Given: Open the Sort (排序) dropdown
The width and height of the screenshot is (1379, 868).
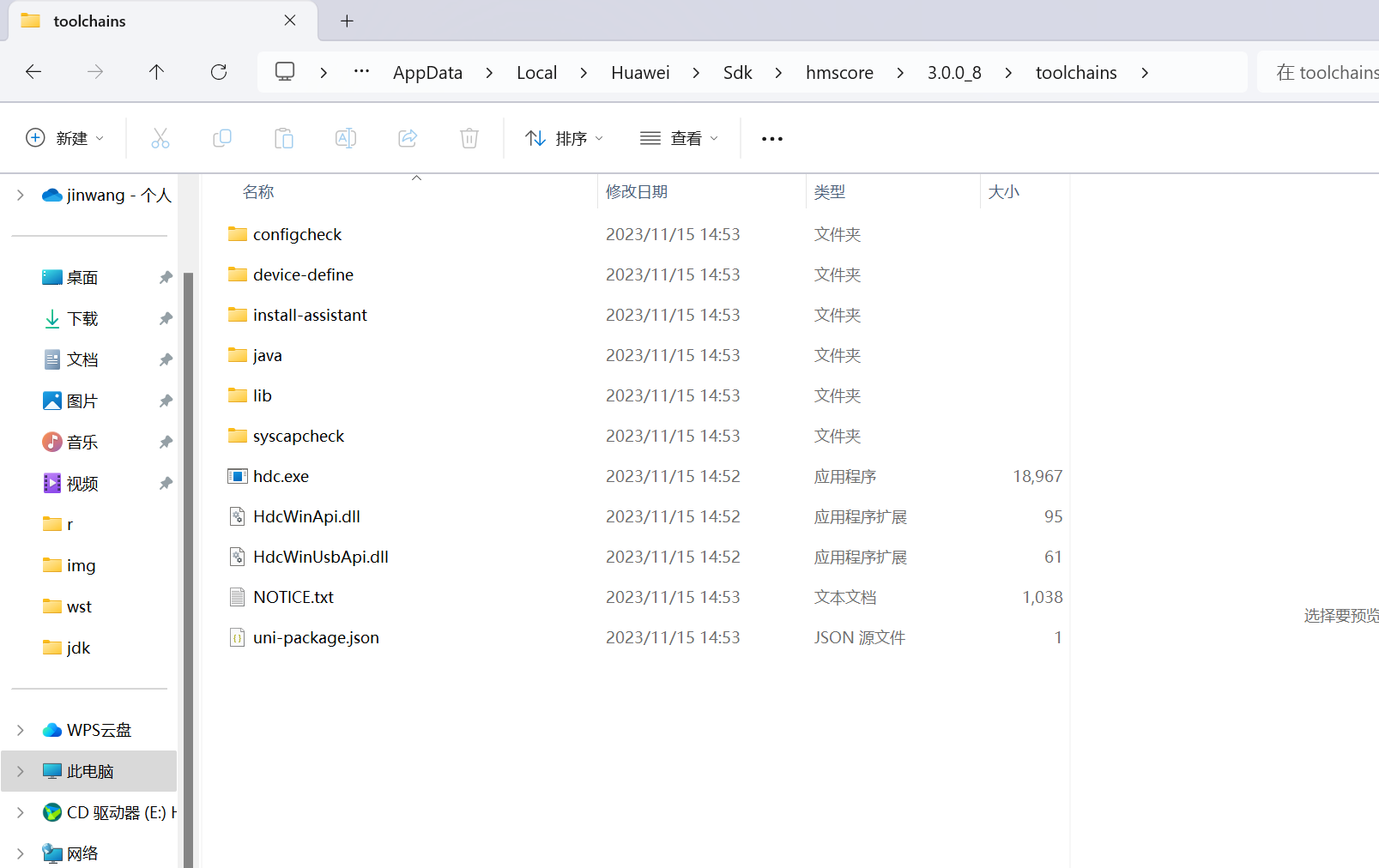Looking at the screenshot, I should coord(565,138).
